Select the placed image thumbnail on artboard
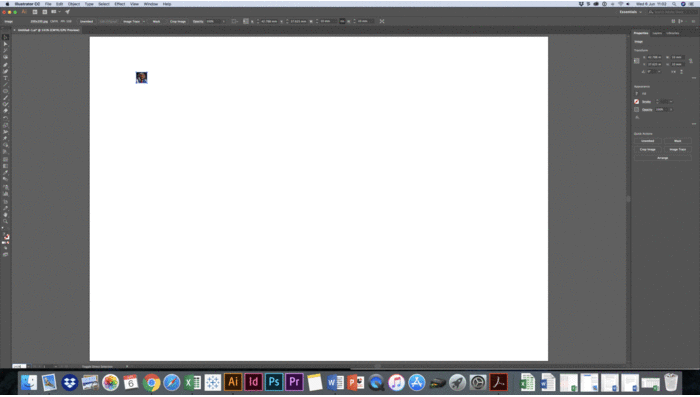 142,78
